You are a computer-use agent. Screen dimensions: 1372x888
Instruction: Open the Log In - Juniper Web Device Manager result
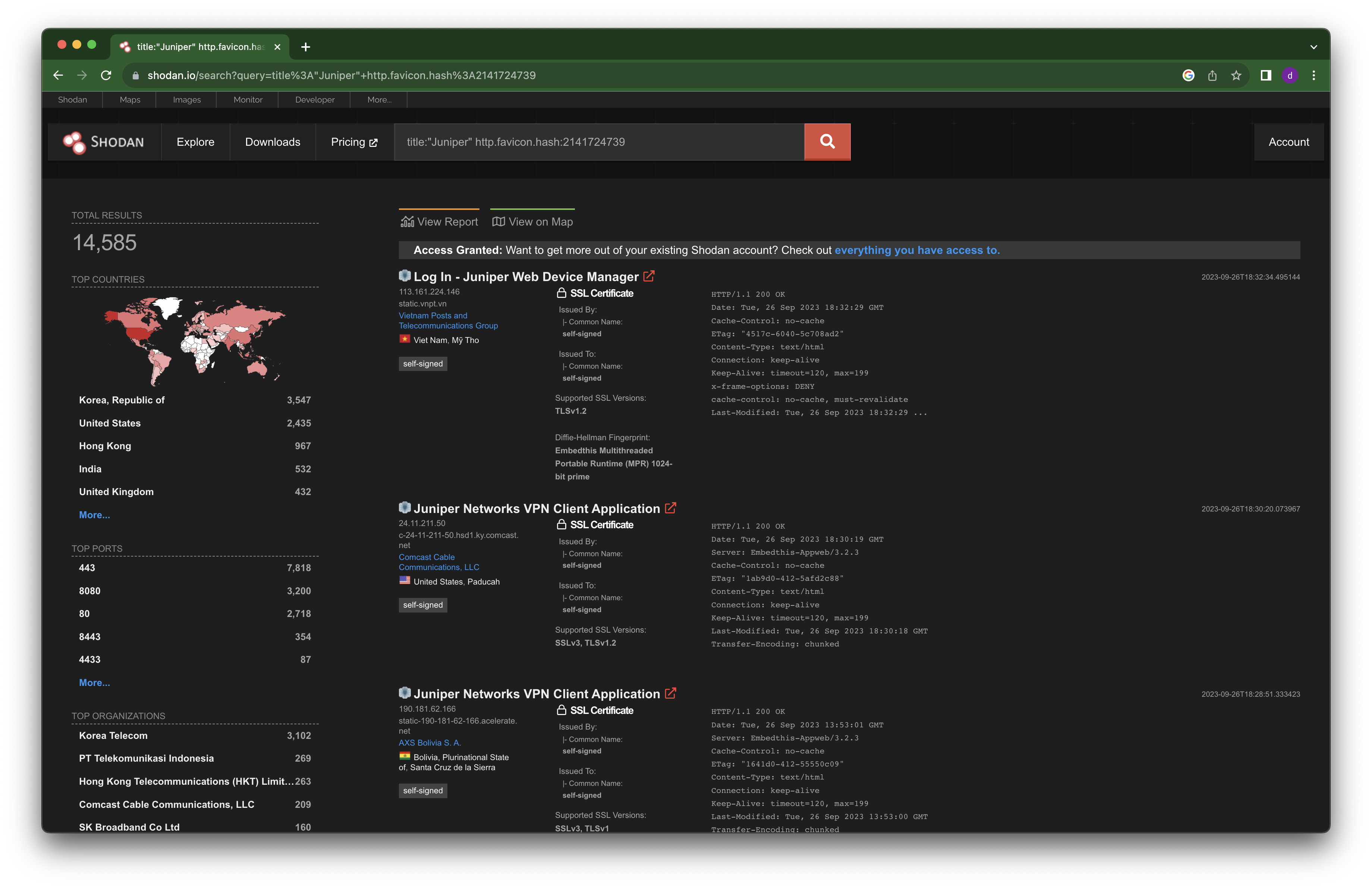click(526, 277)
